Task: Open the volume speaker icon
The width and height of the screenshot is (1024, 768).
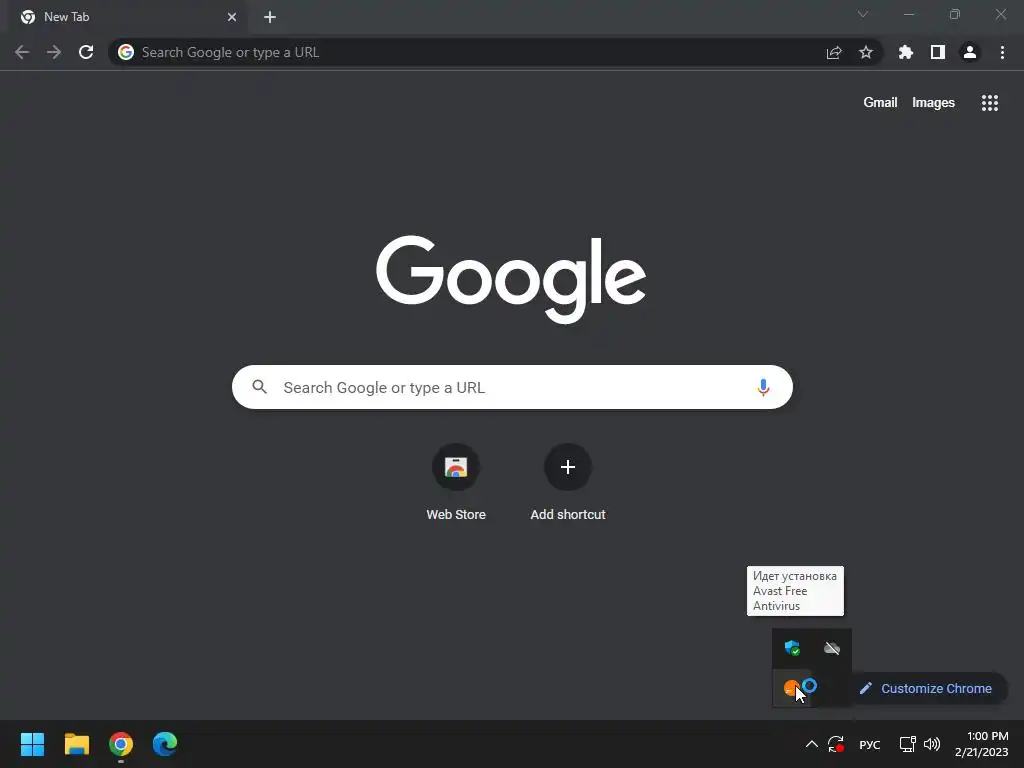Action: [x=932, y=744]
